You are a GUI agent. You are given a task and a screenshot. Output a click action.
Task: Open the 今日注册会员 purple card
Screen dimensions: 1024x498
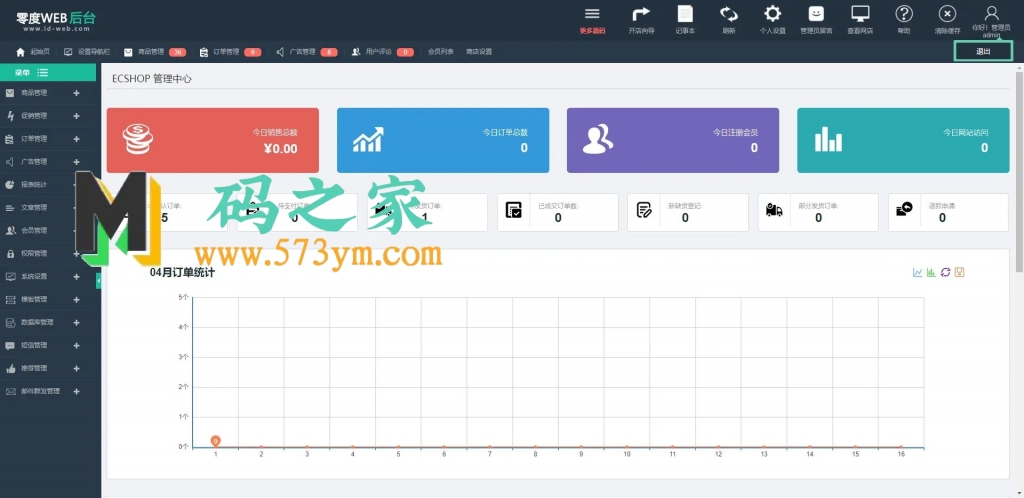[x=673, y=140]
